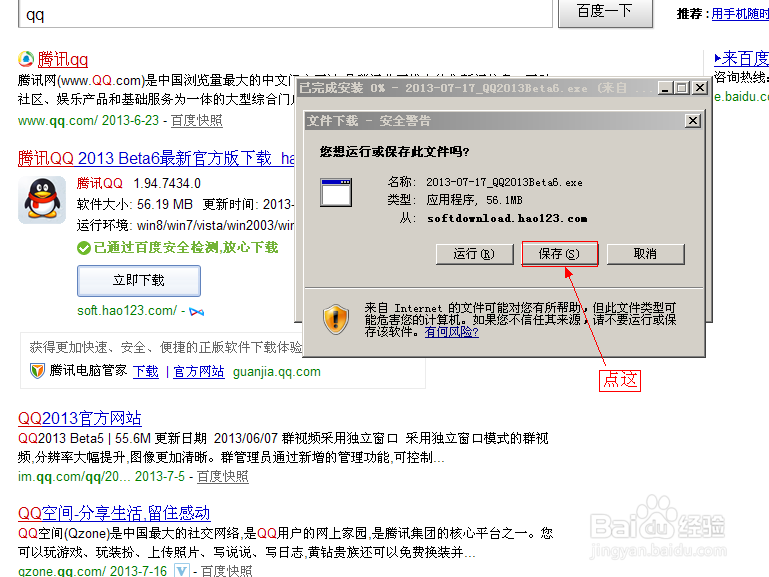
Task: Open 百度快照 for im.qq.com result
Action: click(223, 477)
